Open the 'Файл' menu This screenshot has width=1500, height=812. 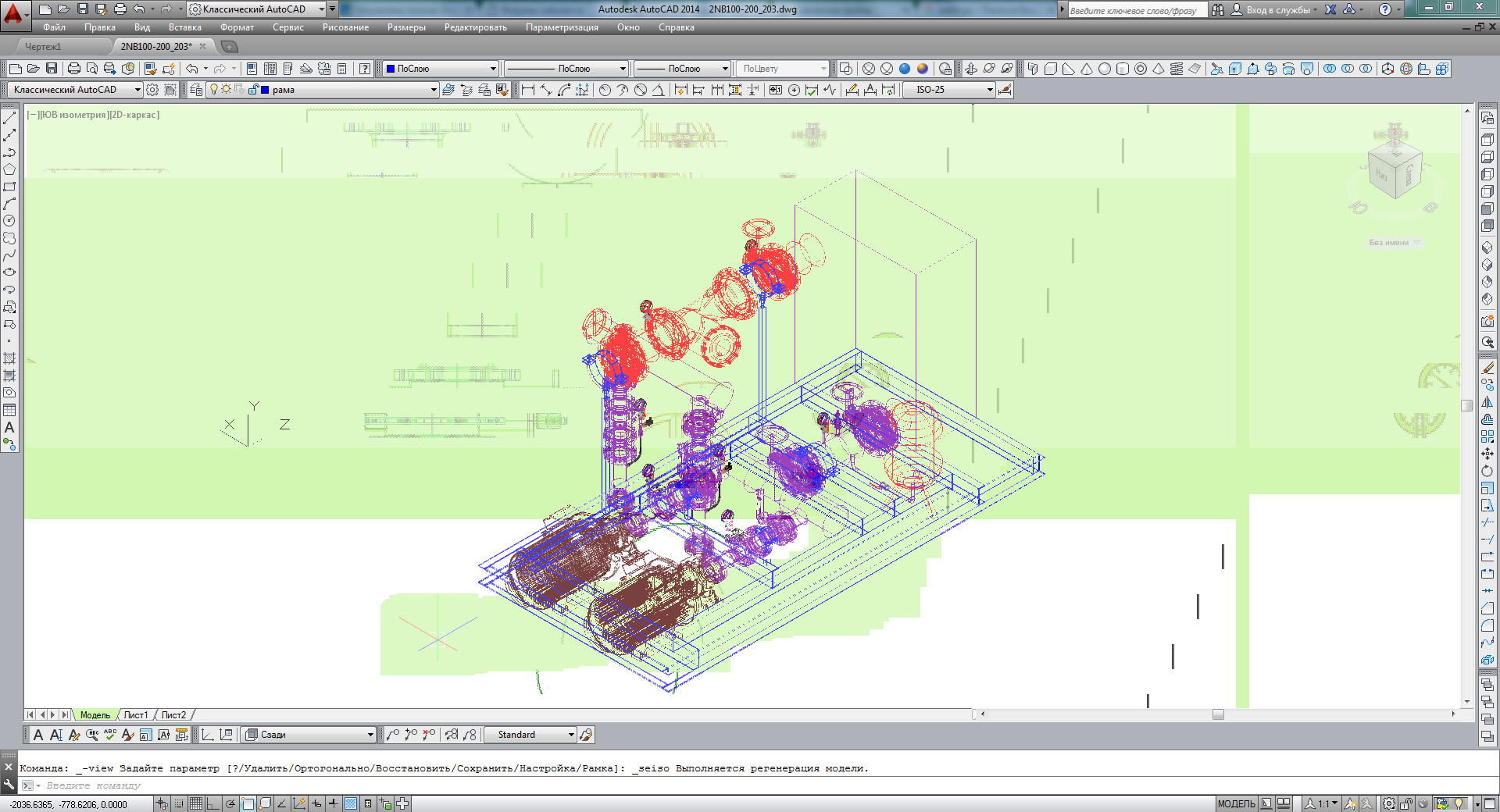tap(55, 27)
